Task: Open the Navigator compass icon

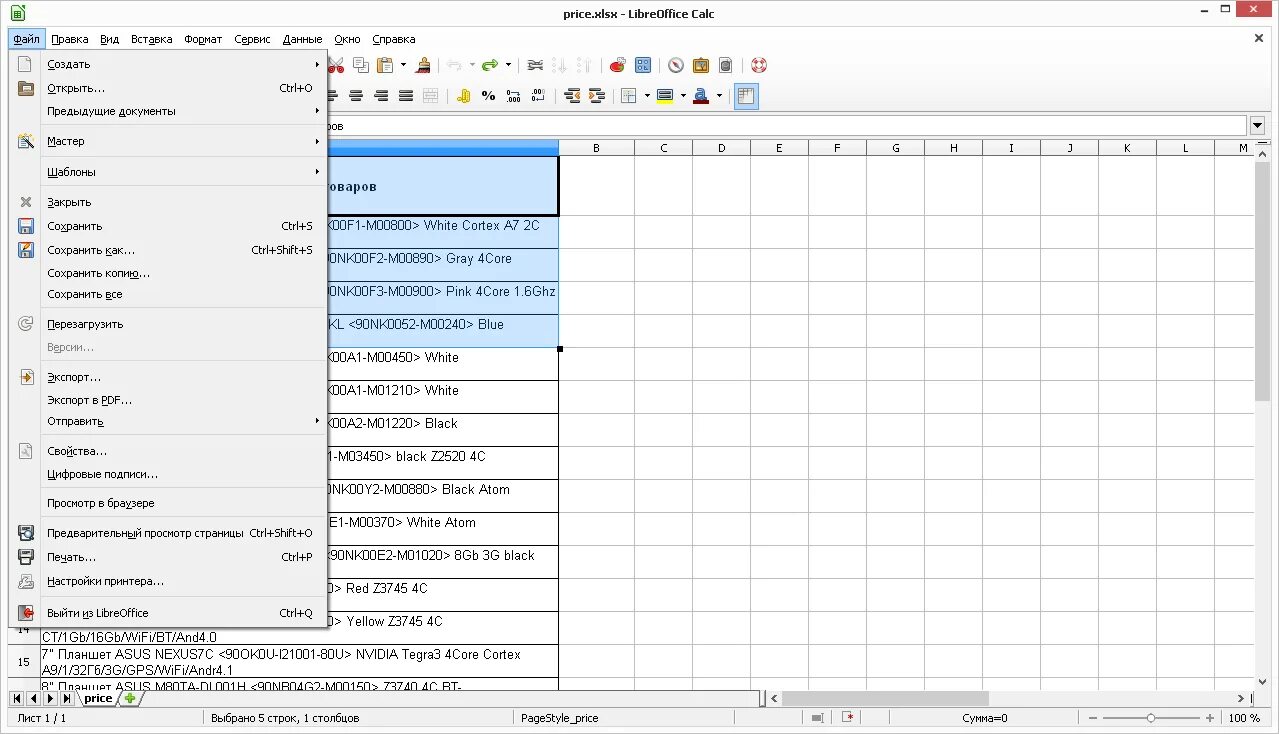Action: (x=676, y=65)
